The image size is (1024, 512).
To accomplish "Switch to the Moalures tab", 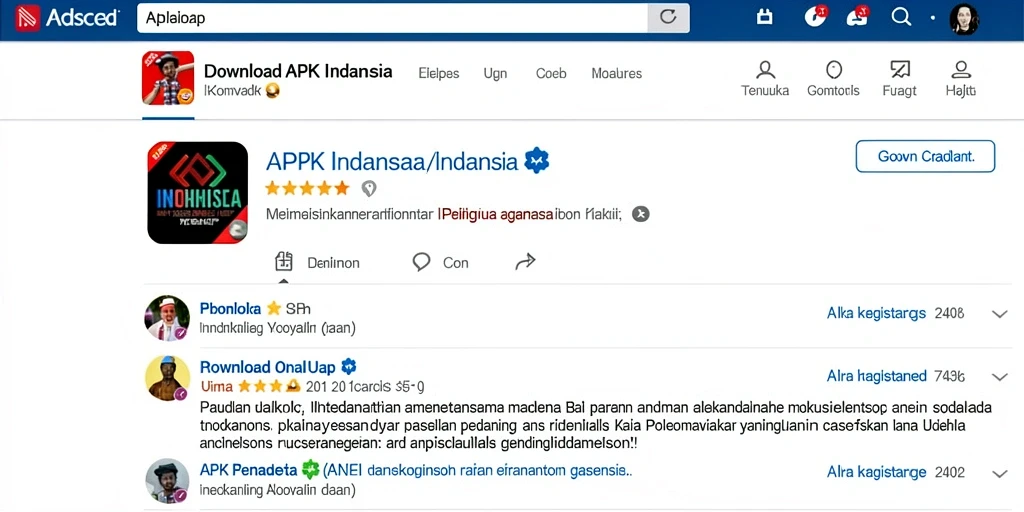I will point(616,74).
